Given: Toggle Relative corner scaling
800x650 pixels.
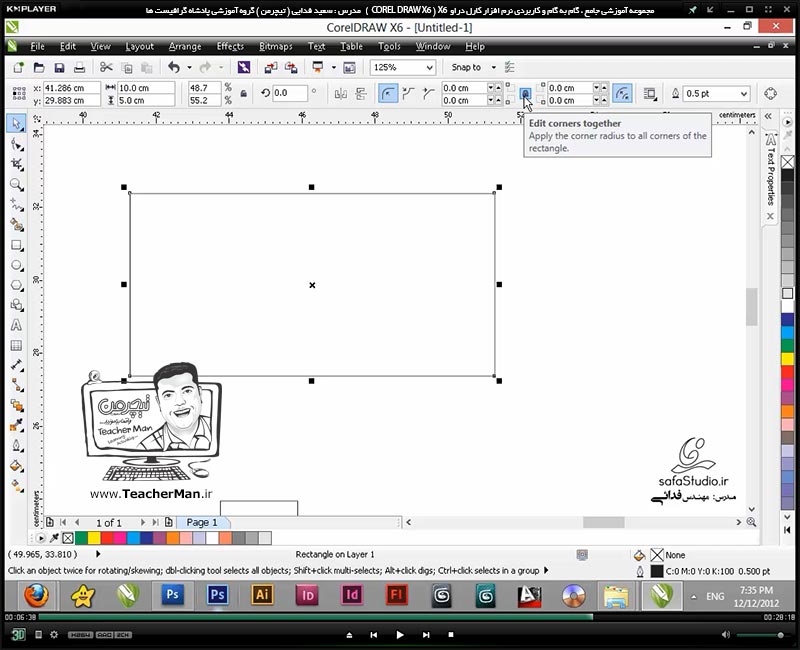Looking at the screenshot, I should 622,94.
